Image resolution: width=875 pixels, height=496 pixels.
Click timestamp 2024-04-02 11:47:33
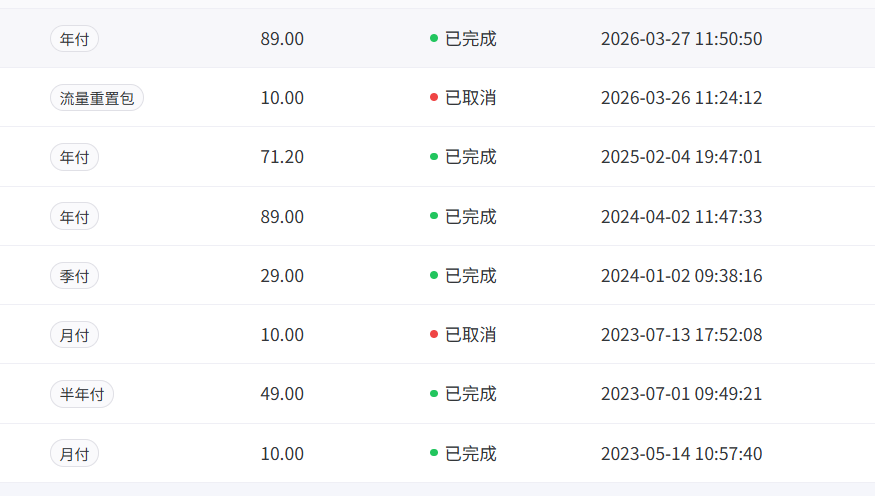click(x=681, y=216)
